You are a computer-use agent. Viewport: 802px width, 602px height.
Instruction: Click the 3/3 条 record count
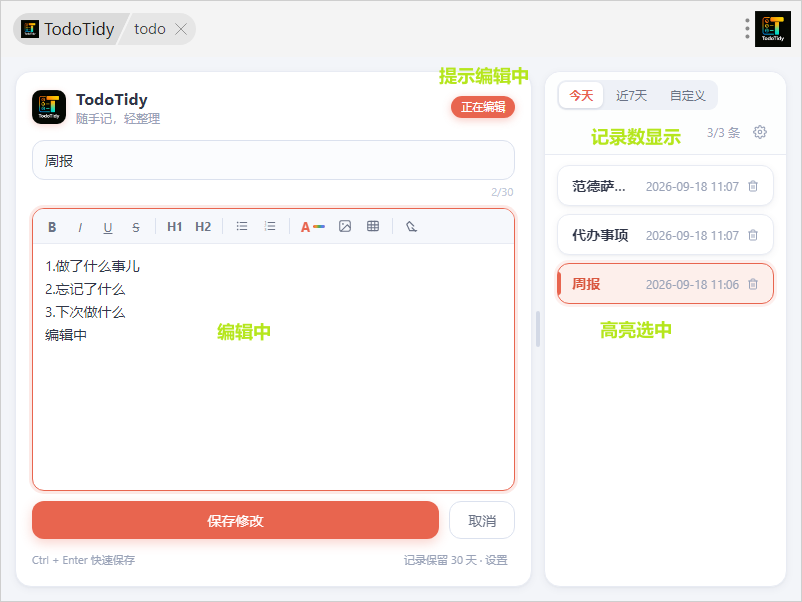point(723,133)
